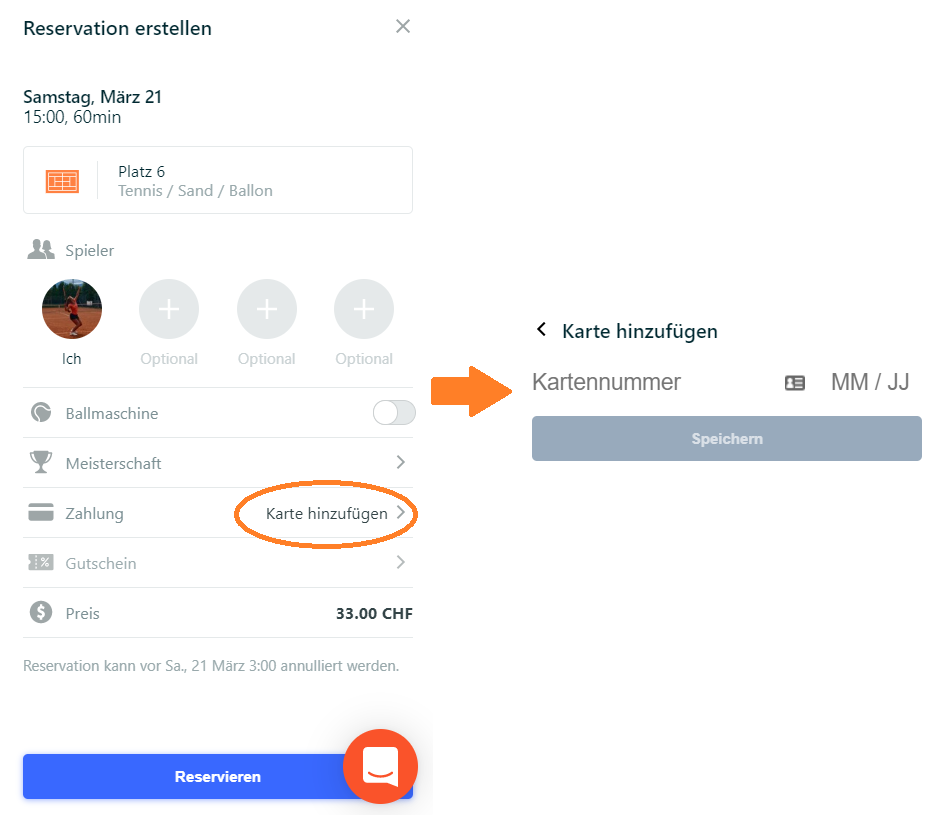Viewport: 934px width, 815px height.
Task: Expand the Gutschein row chevron
Action: tap(401, 562)
